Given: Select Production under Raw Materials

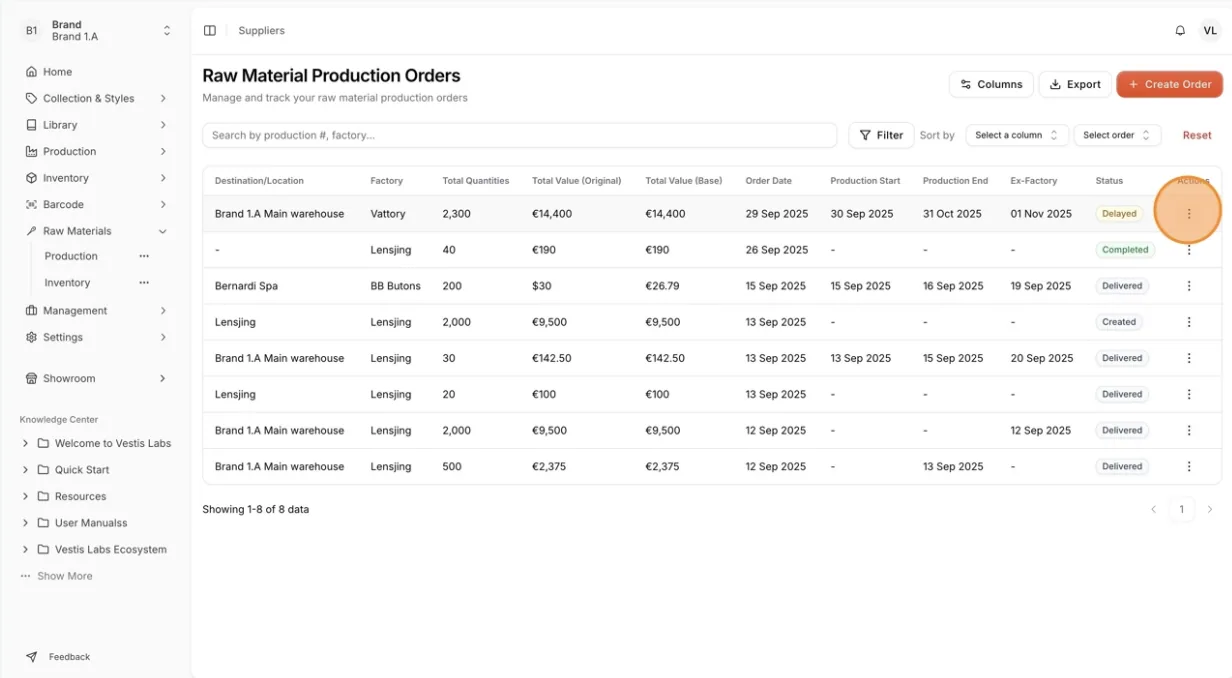Looking at the screenshot, I should point(71,257).
